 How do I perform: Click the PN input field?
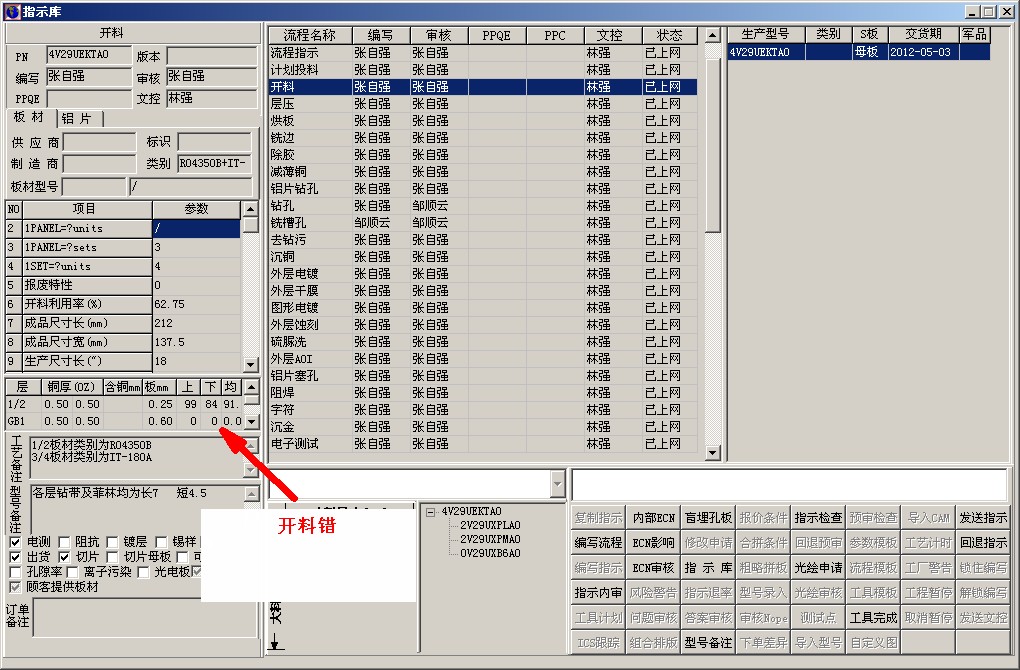coord(88,55)
